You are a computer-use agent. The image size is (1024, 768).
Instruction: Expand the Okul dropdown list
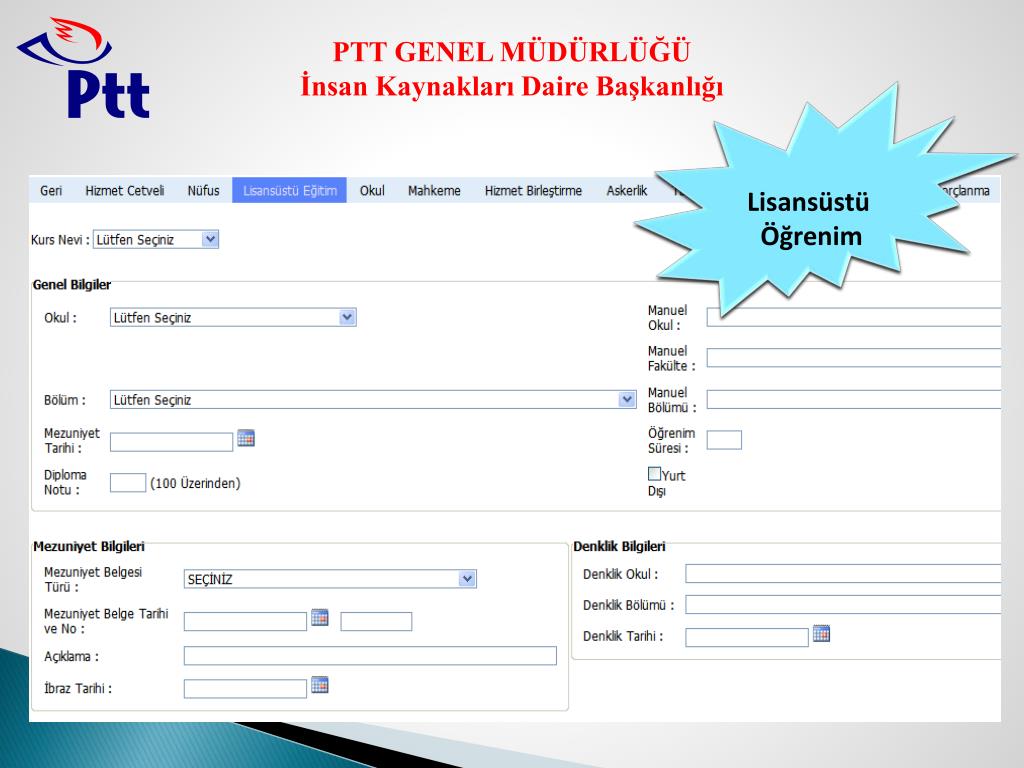233,317
